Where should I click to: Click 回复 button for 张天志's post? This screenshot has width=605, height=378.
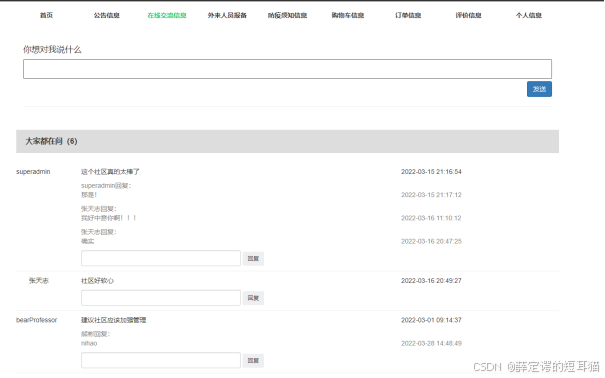253,298
